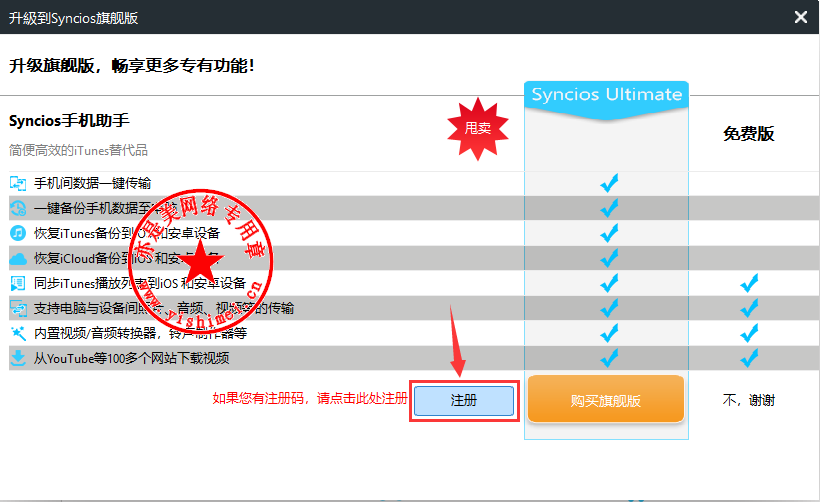Image resolution: width=820 pixels, height=502 pixels.
Task: Click free version checkmark for 内置视频/音频转换器
Action: point(749,333)
